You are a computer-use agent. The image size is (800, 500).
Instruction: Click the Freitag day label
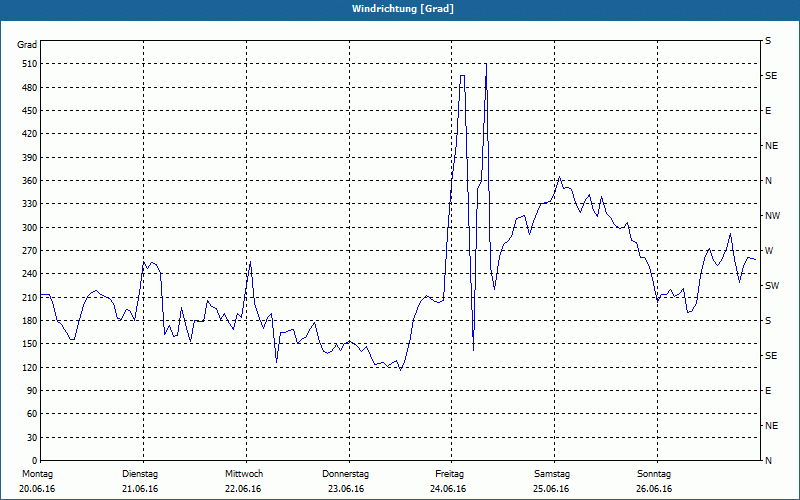(449, 474)
